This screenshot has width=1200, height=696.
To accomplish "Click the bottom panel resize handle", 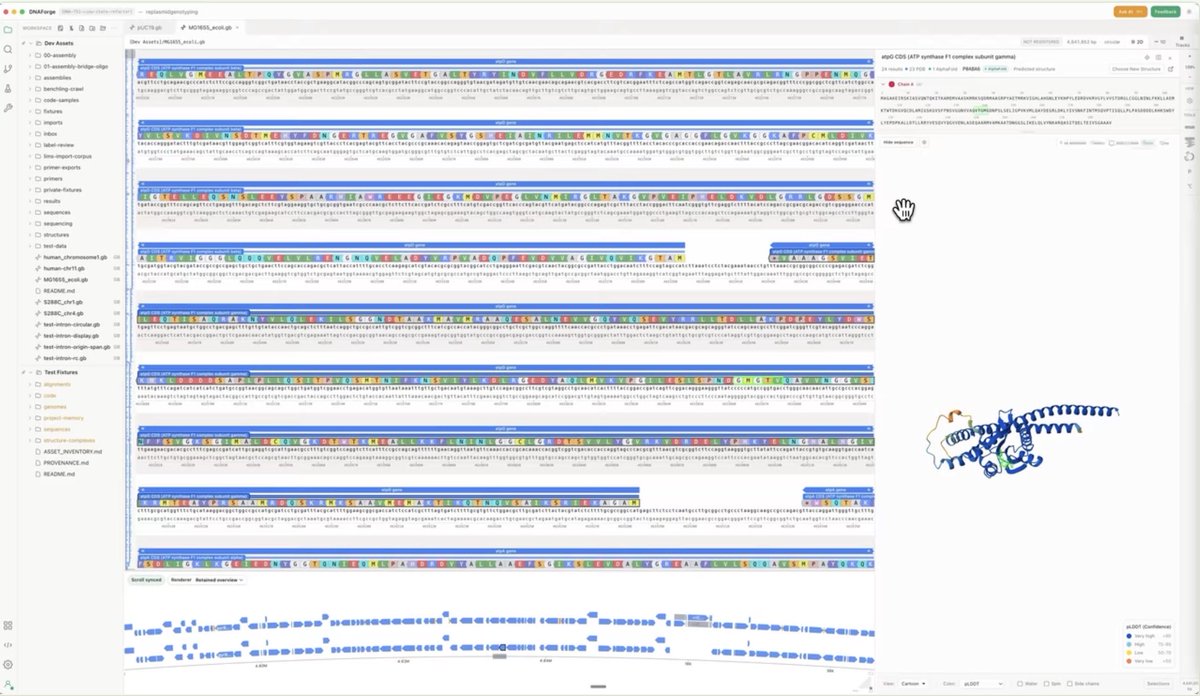I will (x=598, y=686).
